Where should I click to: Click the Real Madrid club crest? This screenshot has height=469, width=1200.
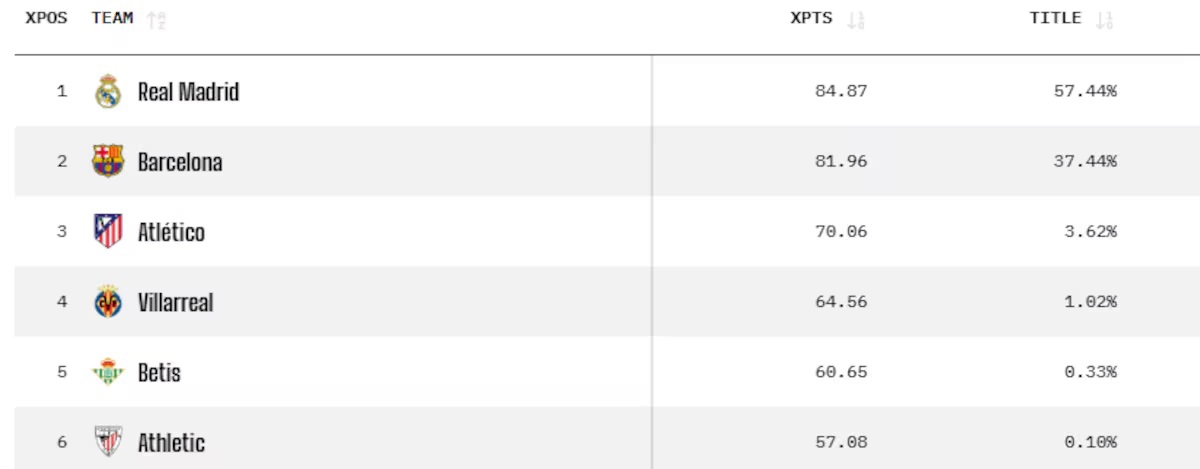click(x=108, y=92)
